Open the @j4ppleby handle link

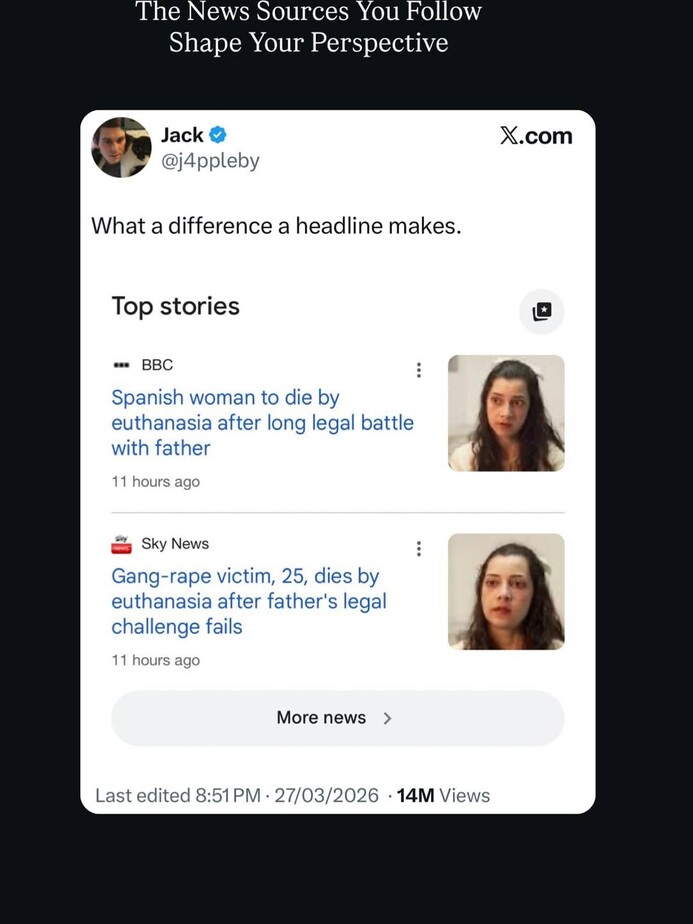pos(210,160)
